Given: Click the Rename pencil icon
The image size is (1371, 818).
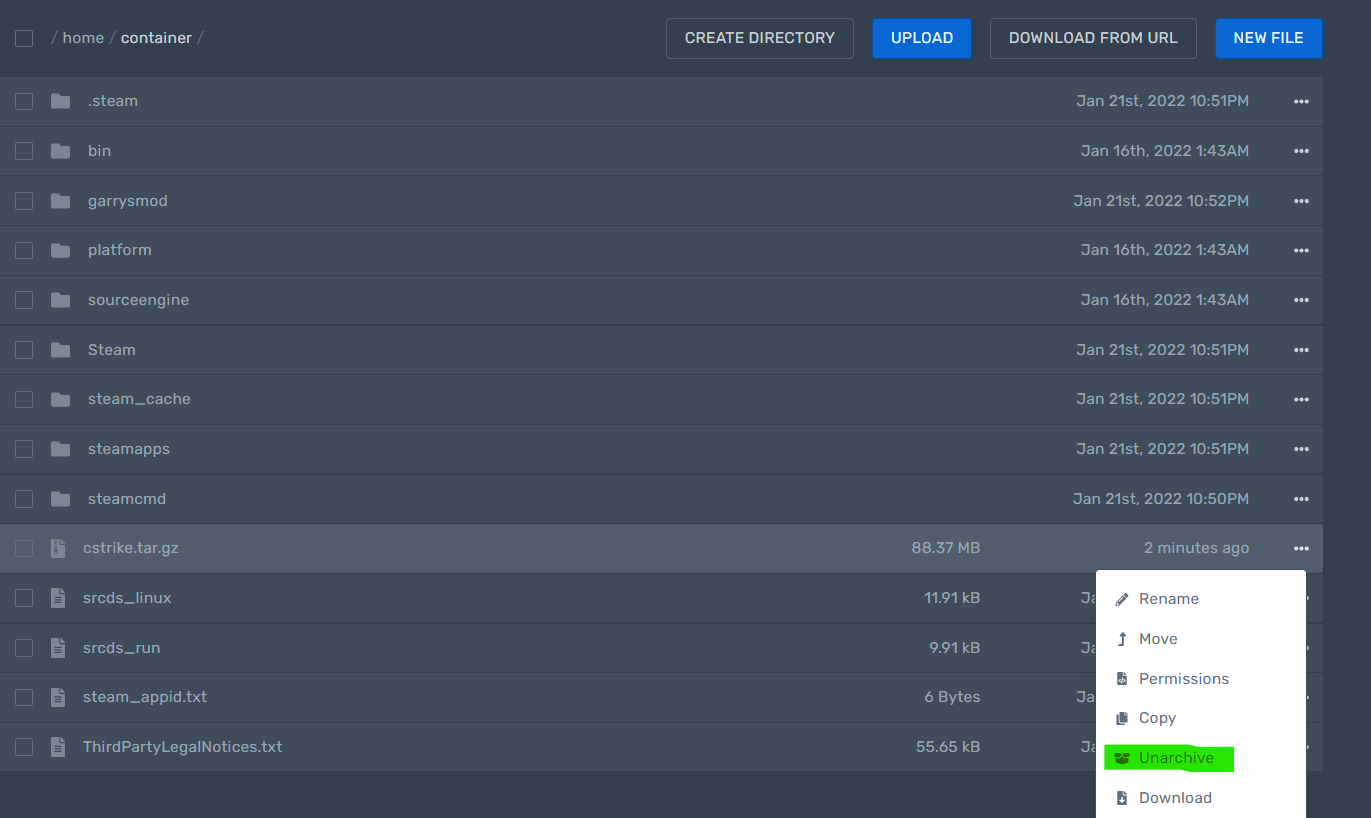Looking at the screenshot, I should tap(1123, 598).
